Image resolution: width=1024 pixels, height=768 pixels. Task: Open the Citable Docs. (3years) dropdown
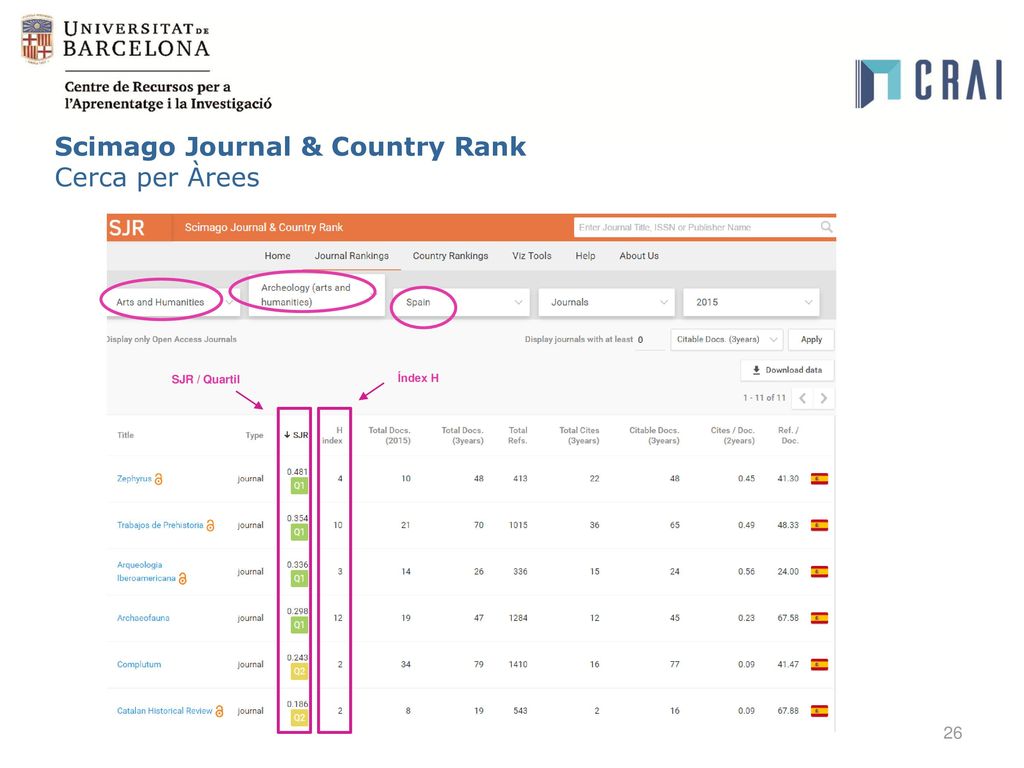(x=726, y=340)
